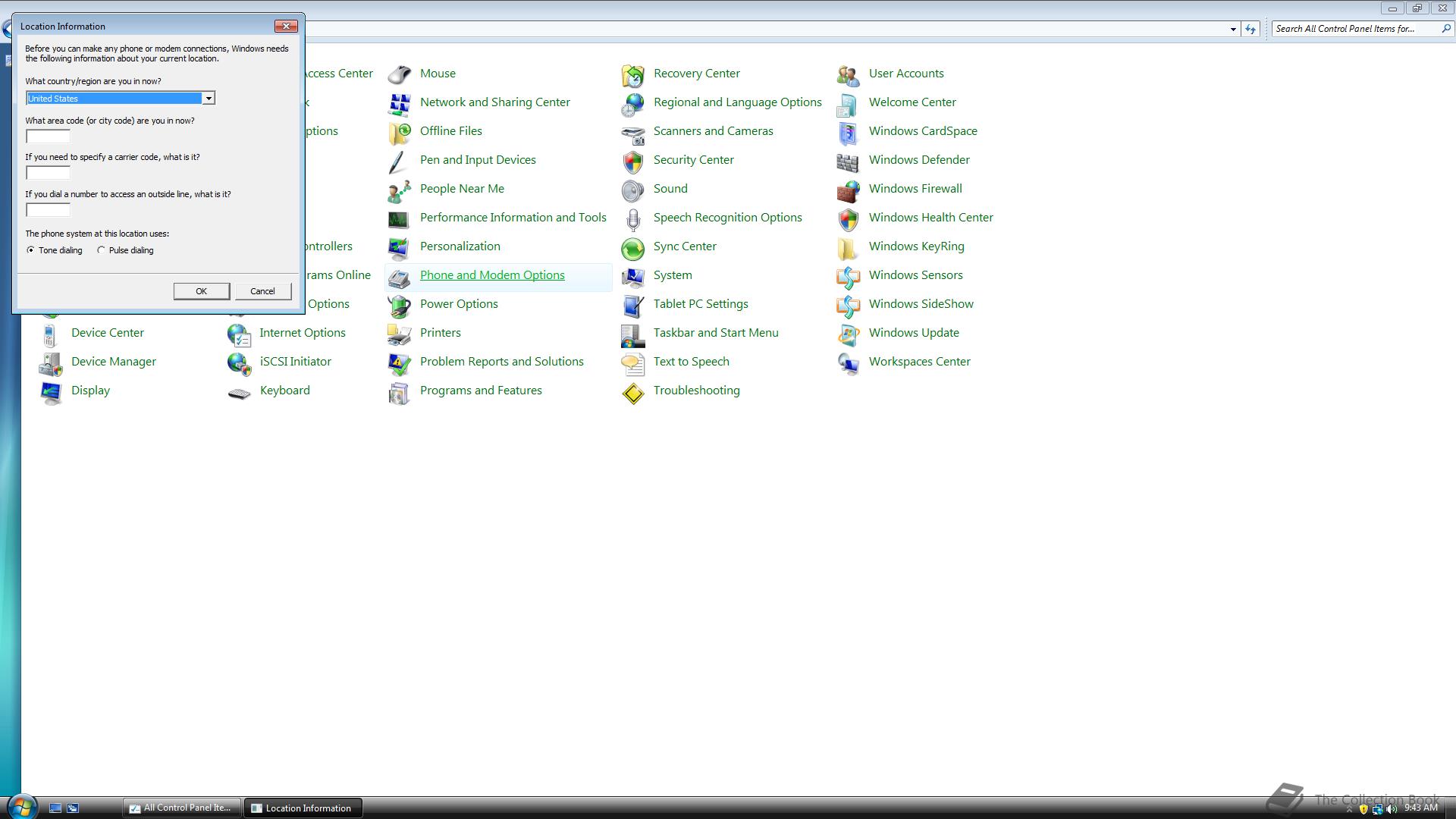Click the Windows Start orb

pyautogui.click(x=21, y=807)
